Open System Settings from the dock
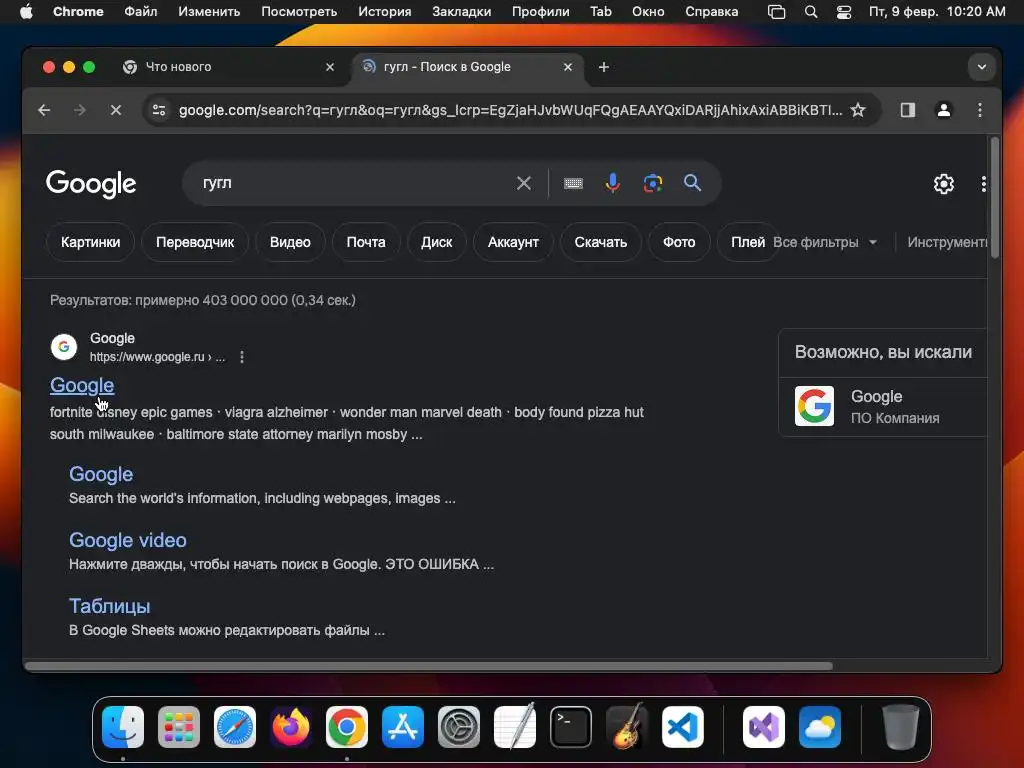The width and height of the screenshot is (1024, 768). click(459, 727)
